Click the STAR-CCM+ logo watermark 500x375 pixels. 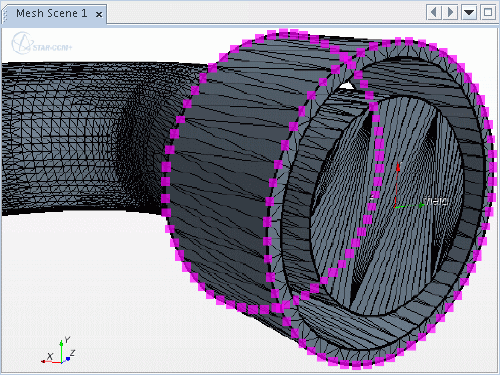tap(41, 43)
